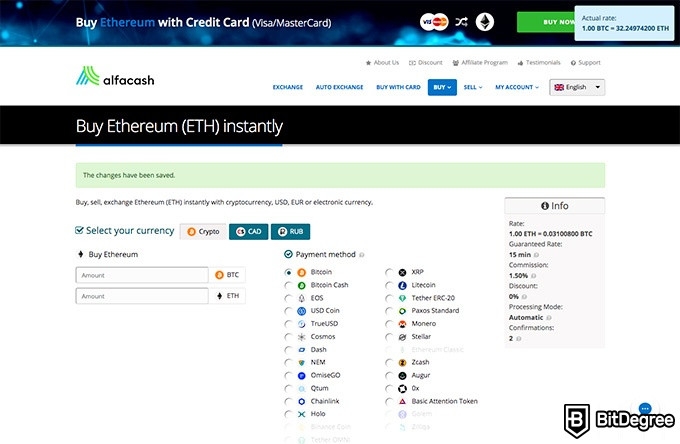Select the Litecoin radio button
The height and width of the screenshot is (444, 680).
(389, 285)
